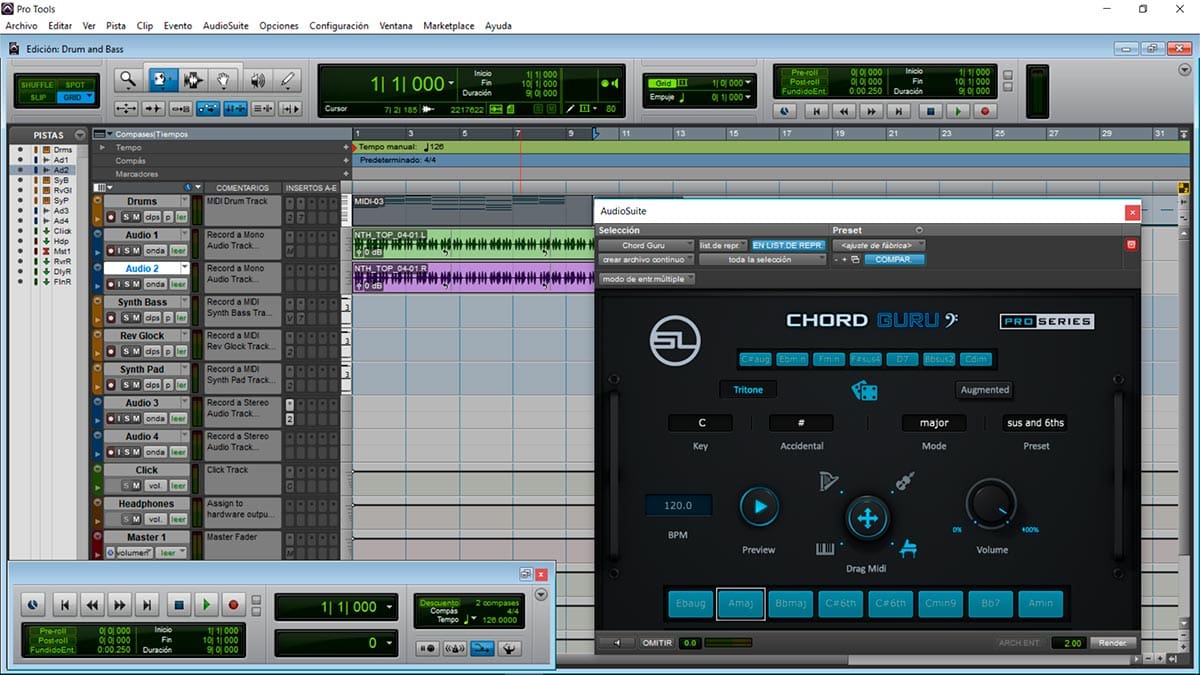Select the Trim tool in the edit toolbar
This screenshot has width=1200, height=675.
(x=161, y=80)
